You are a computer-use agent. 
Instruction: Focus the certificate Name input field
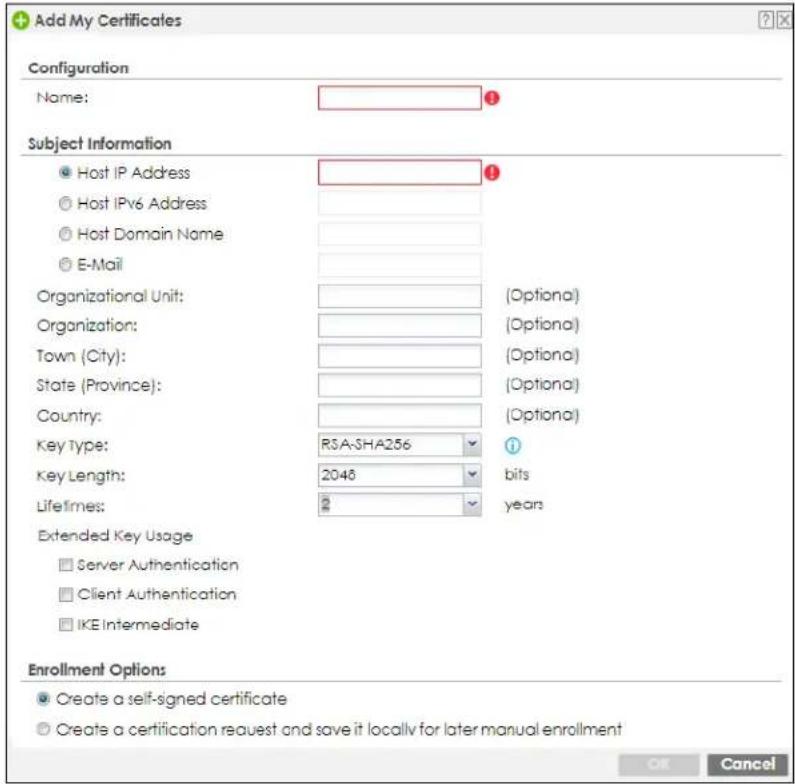coord(400,97)
